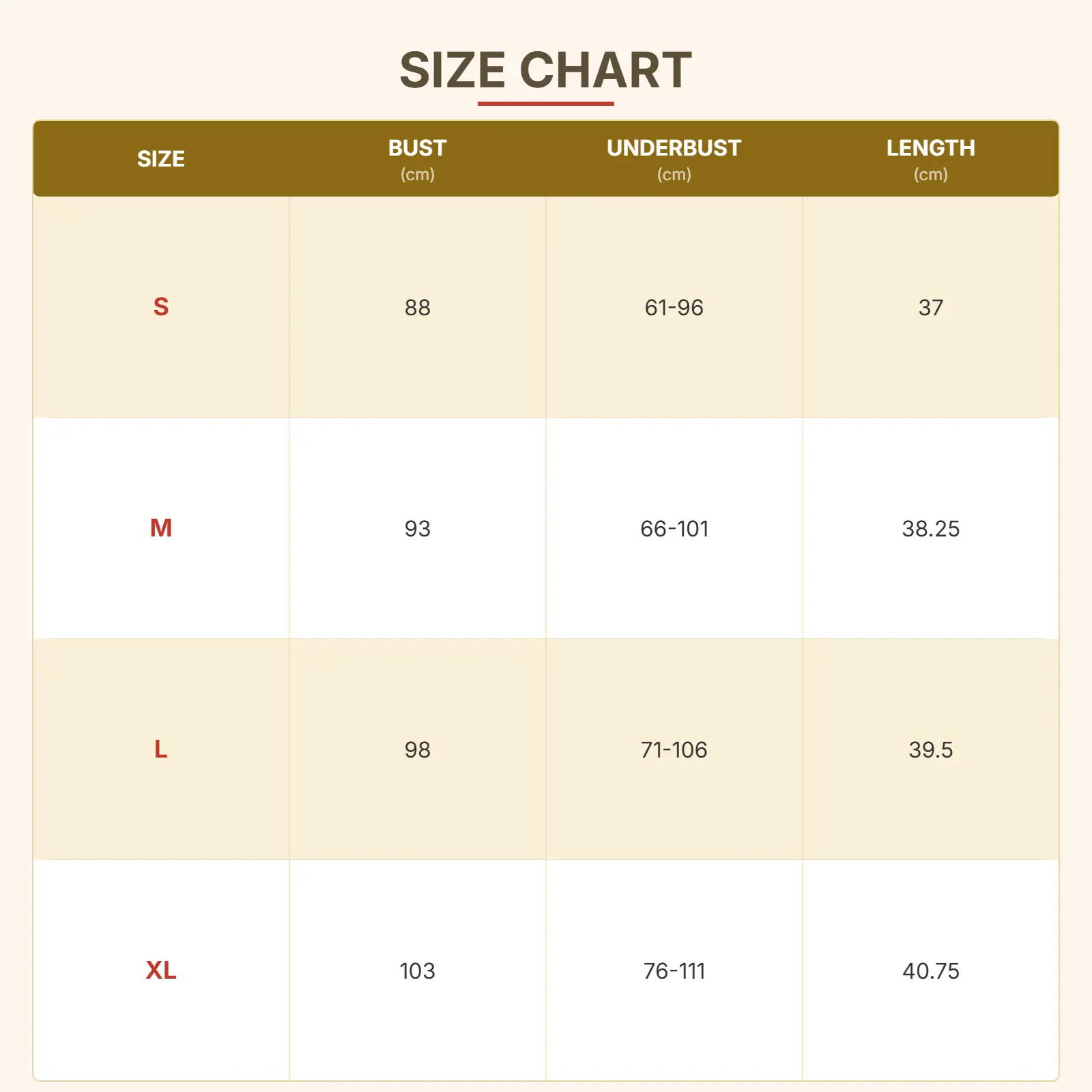Select the M size label
The height and width of the screenshot is (1092, 1092).
(161, 528)
